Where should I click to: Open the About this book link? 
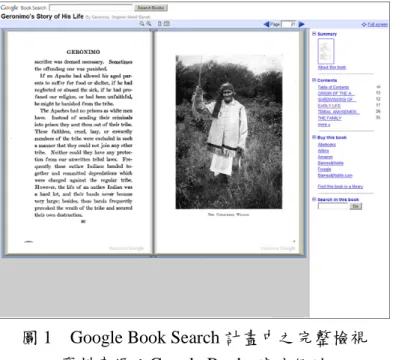click(332, 67)
